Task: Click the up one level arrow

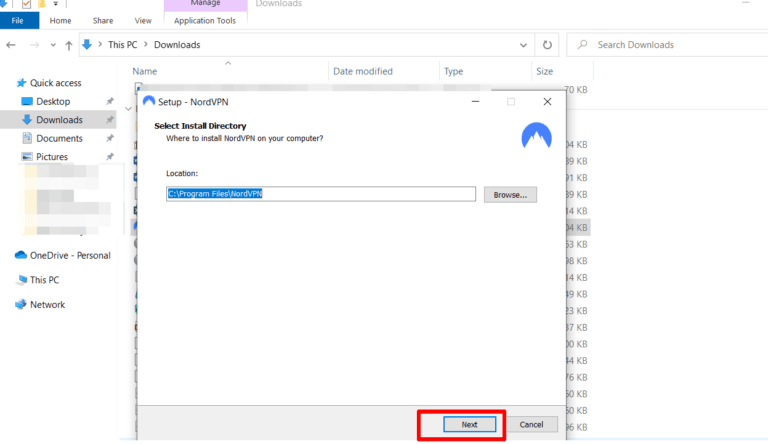Action: pyautogui.click(x=68, y=45)
